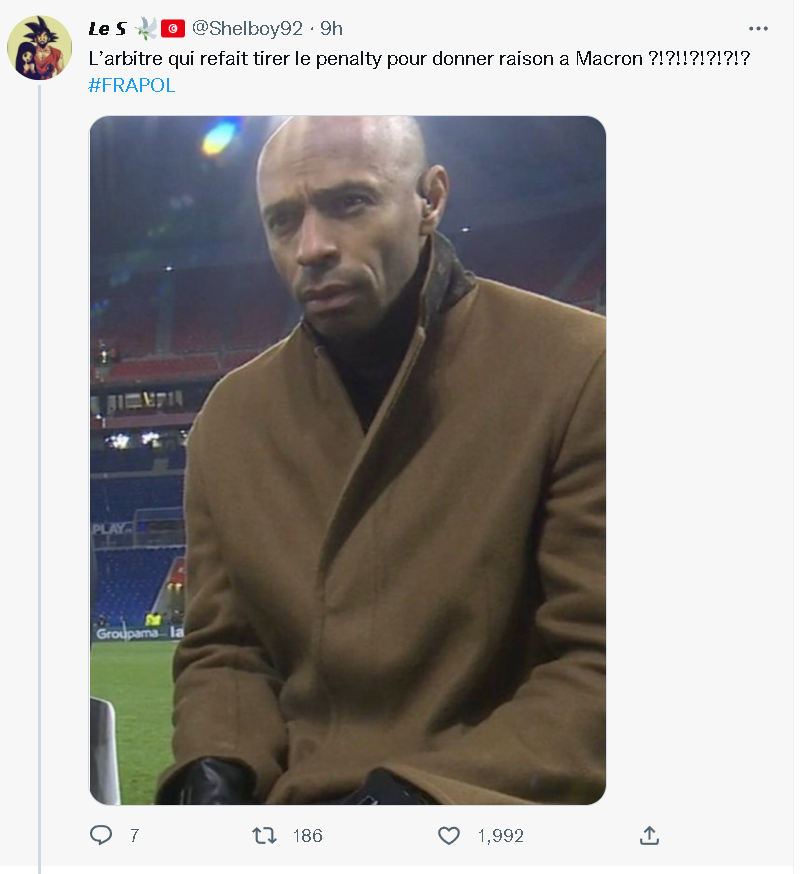Image resolution: width=803 pixels, height=874 pixels.
Task: Open the photo of man in brown coat
Action: [x=347, y=460]
